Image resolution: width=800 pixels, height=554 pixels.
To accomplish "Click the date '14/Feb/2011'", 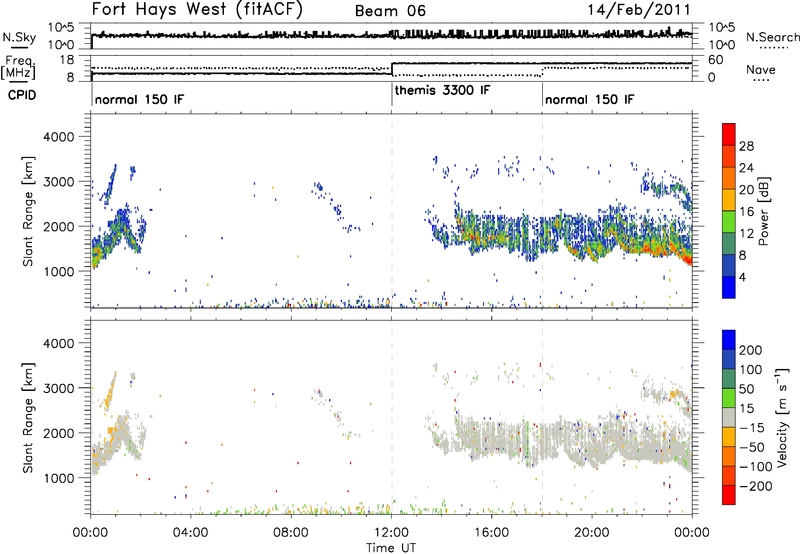I will click(639, 10).
